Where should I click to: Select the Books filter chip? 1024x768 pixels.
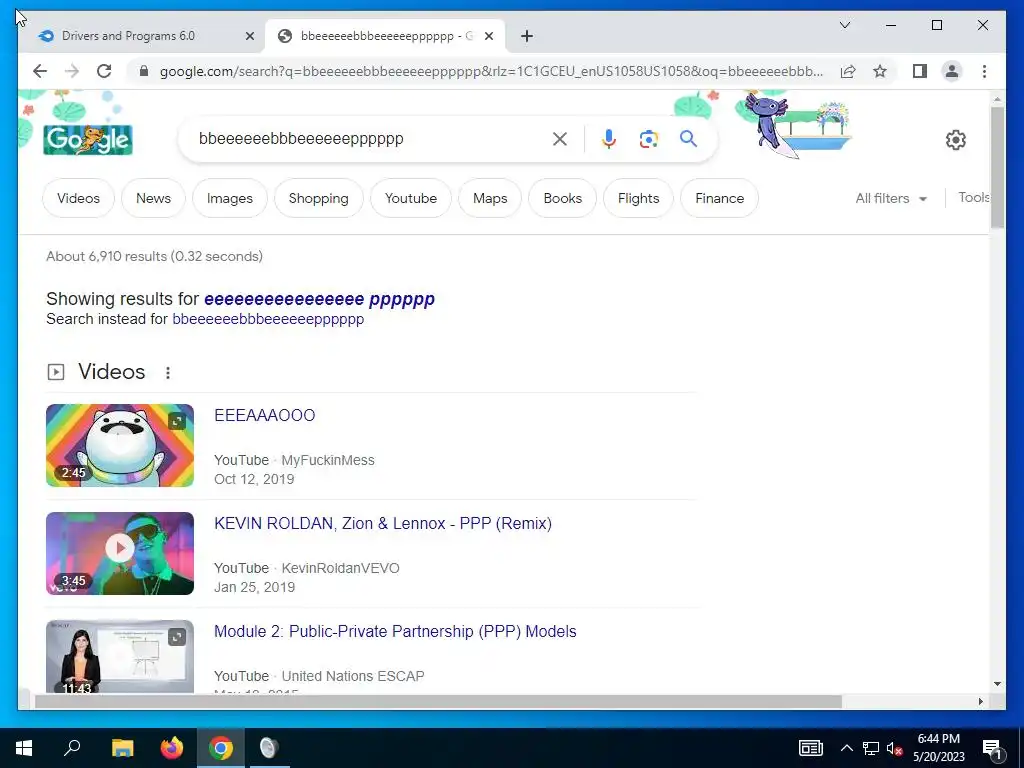(562, 198)
